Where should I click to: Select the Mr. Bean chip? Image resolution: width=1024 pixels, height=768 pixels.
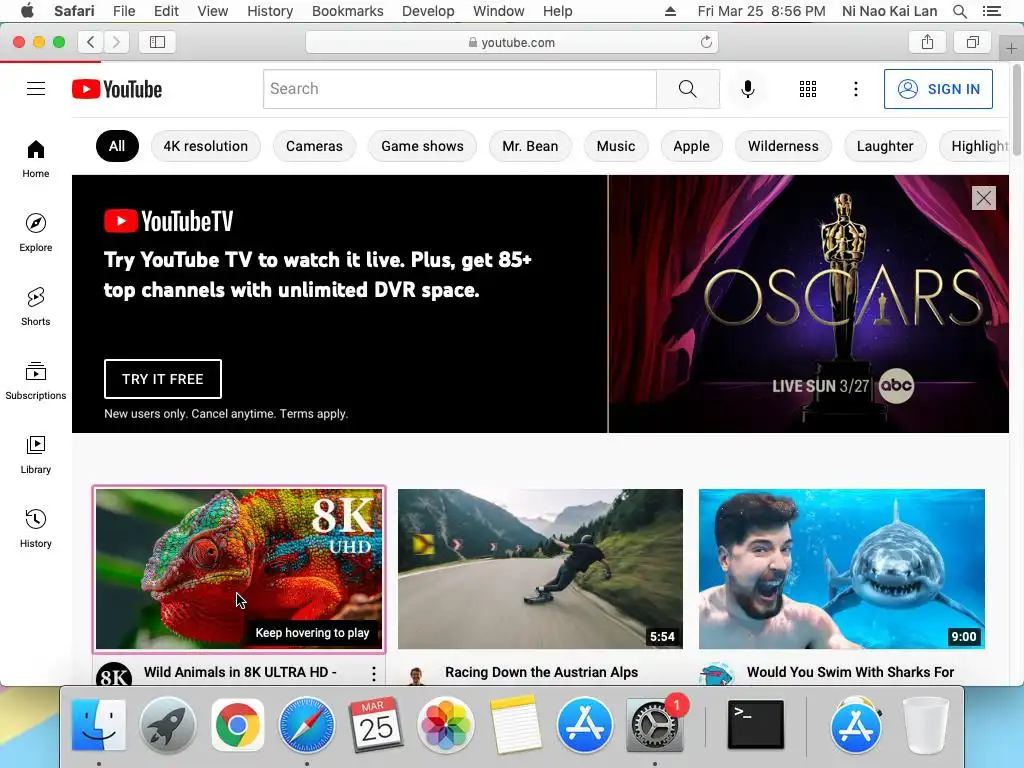point(530,146)
